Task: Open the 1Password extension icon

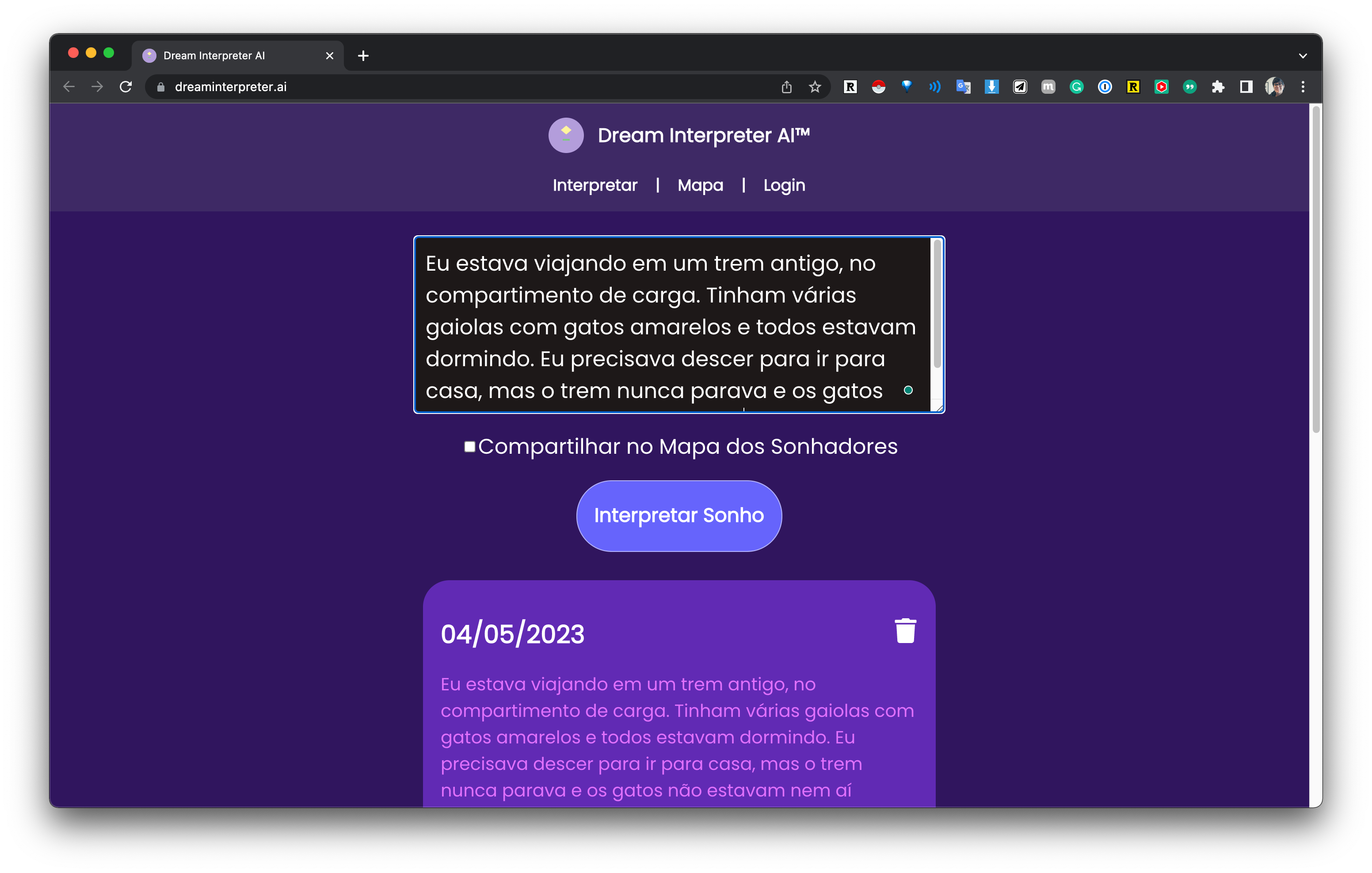Action: point(1105,87)
